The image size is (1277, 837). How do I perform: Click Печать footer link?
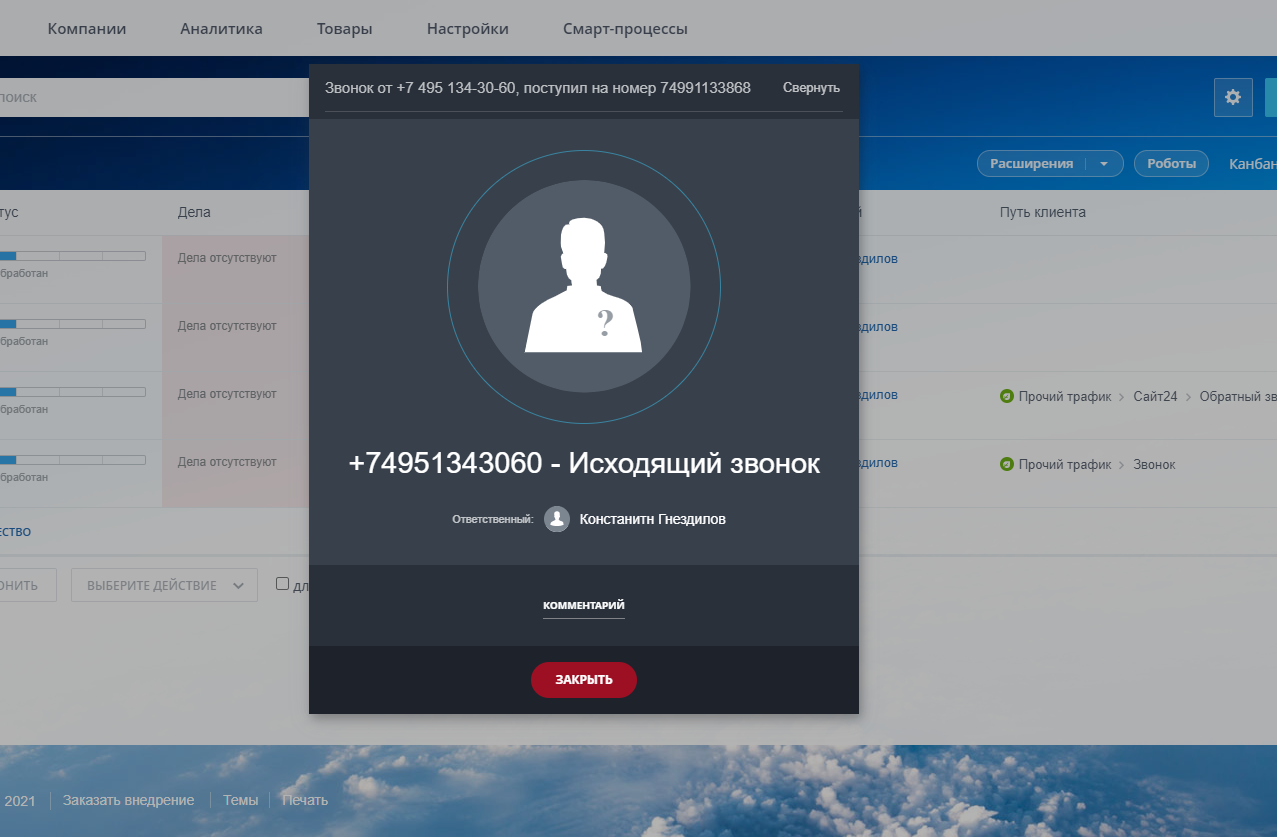click(305, 800)
